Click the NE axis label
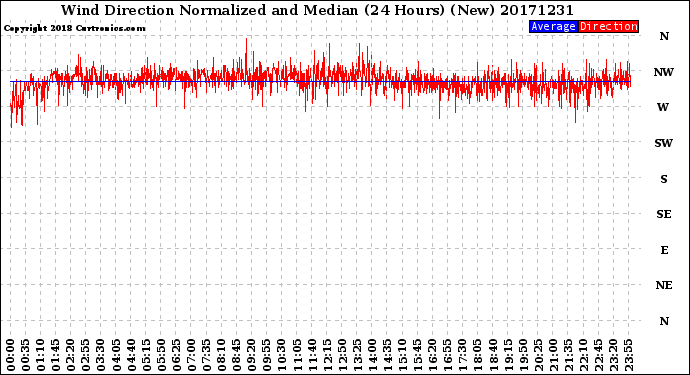 (664, 285)
